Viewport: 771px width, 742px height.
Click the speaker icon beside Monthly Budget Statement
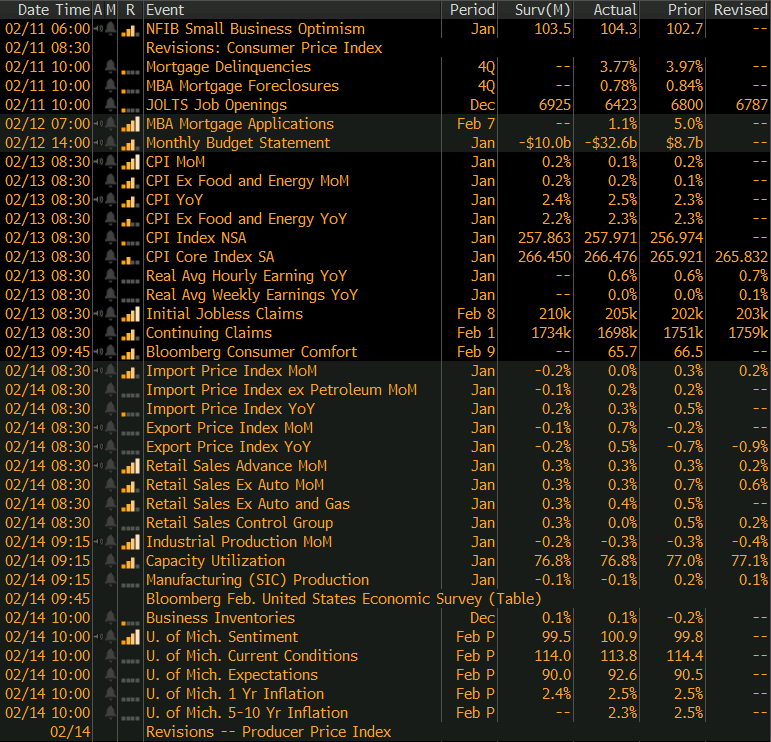pos(97,143)
